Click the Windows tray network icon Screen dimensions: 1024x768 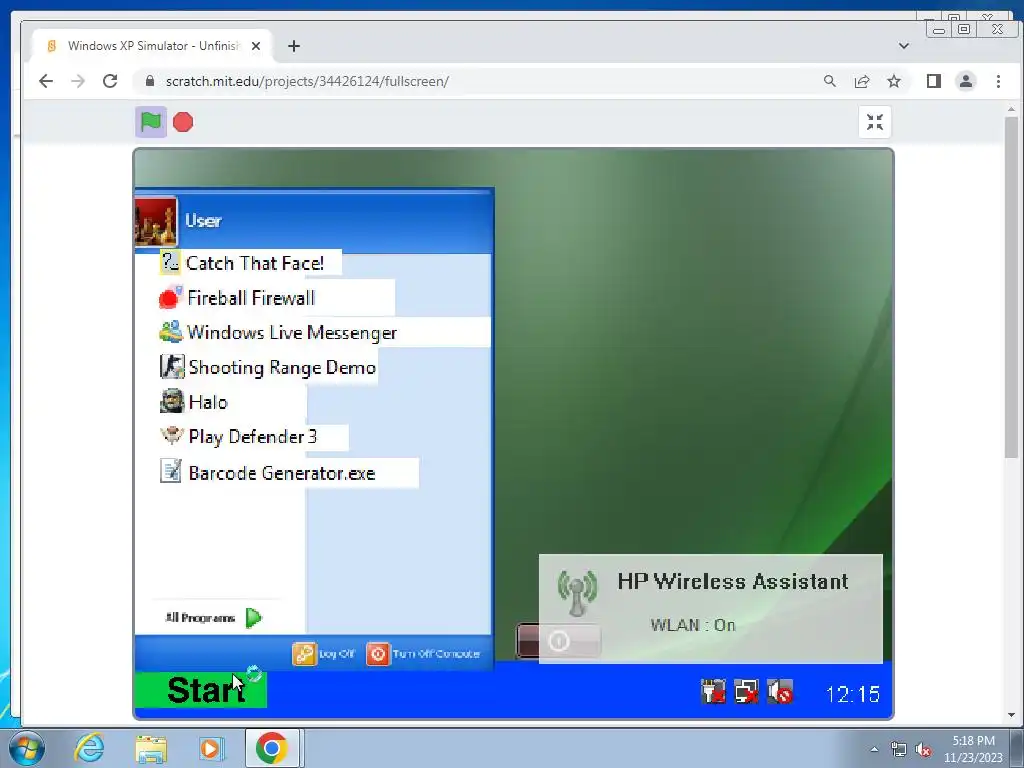899,749
